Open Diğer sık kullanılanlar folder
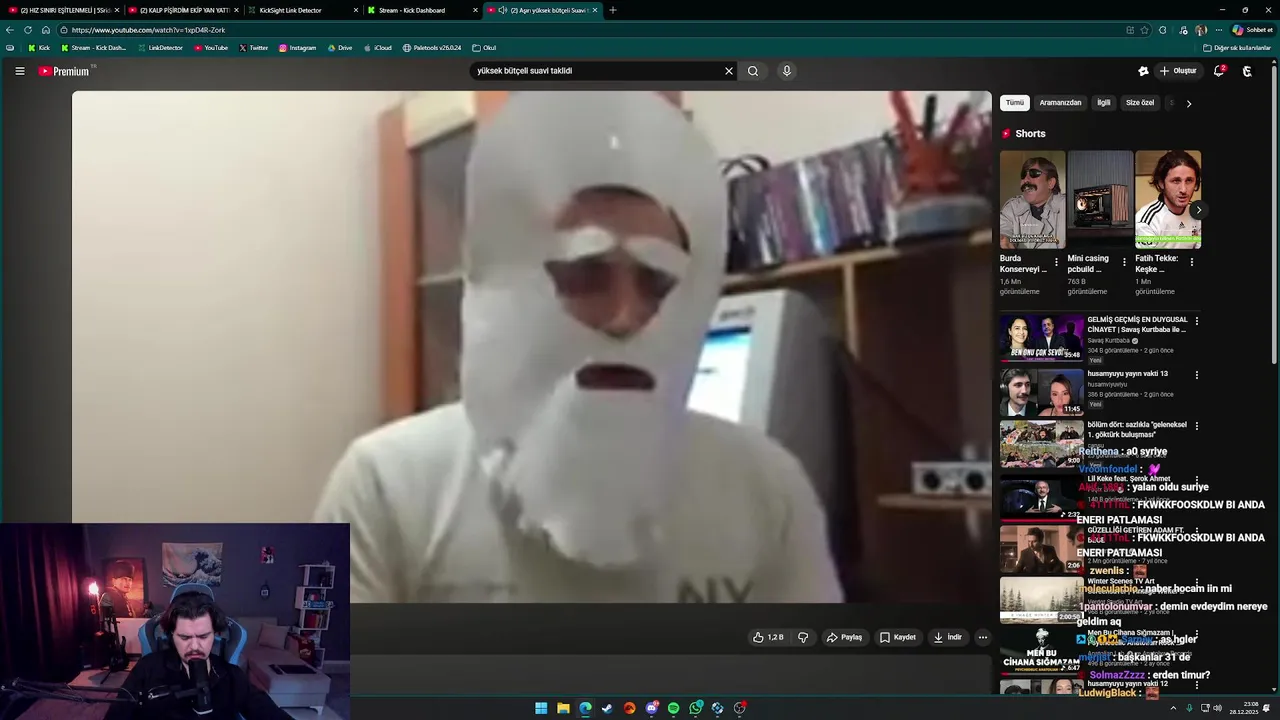The image size is (1280, 720). coord(1237,48)
